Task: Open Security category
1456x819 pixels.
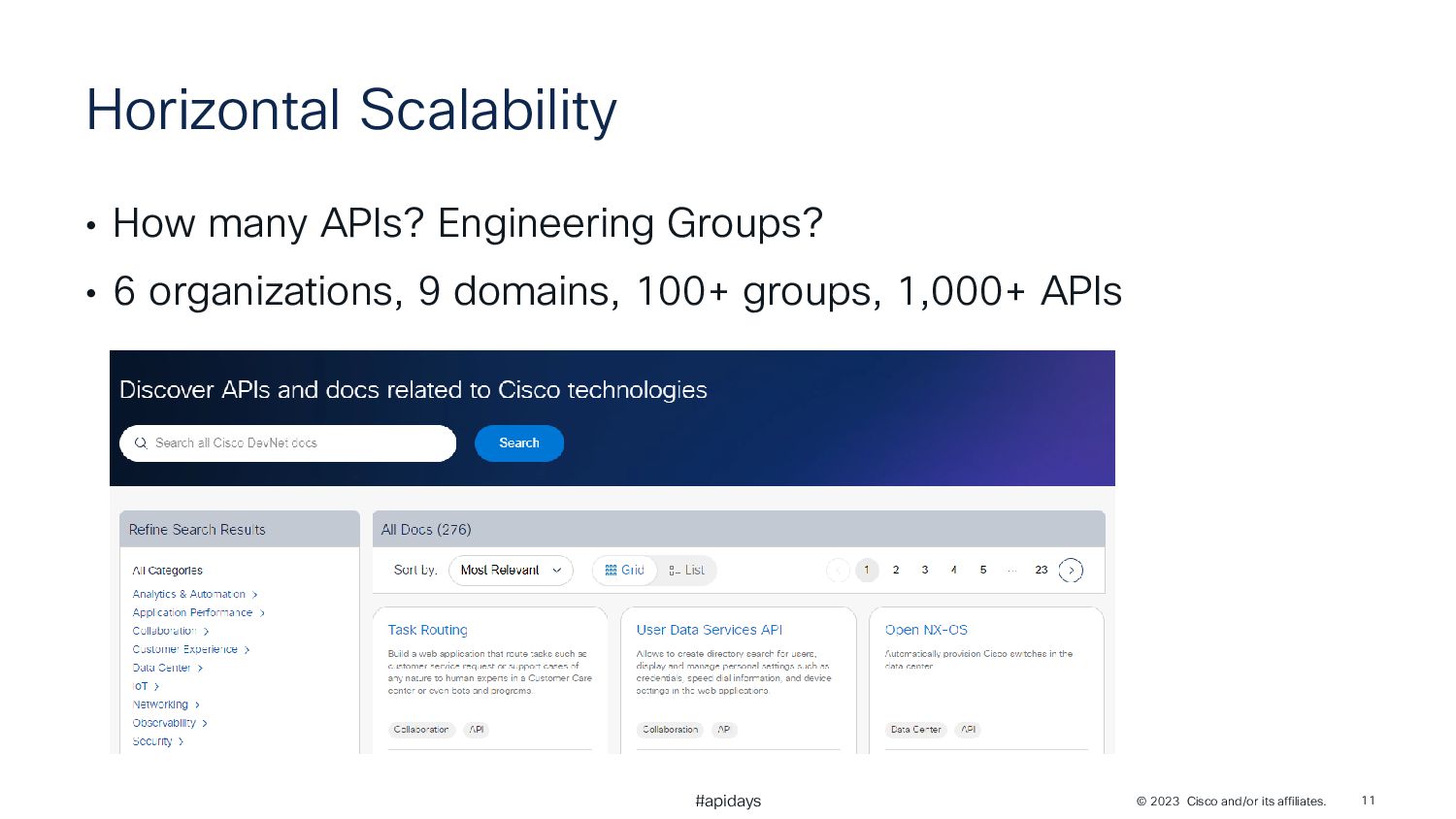Action: (x=152, y=741)
